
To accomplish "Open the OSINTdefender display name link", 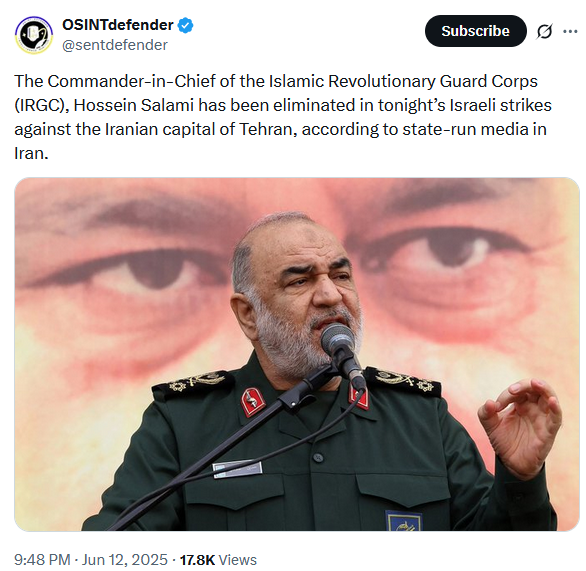I will [117, 25].
